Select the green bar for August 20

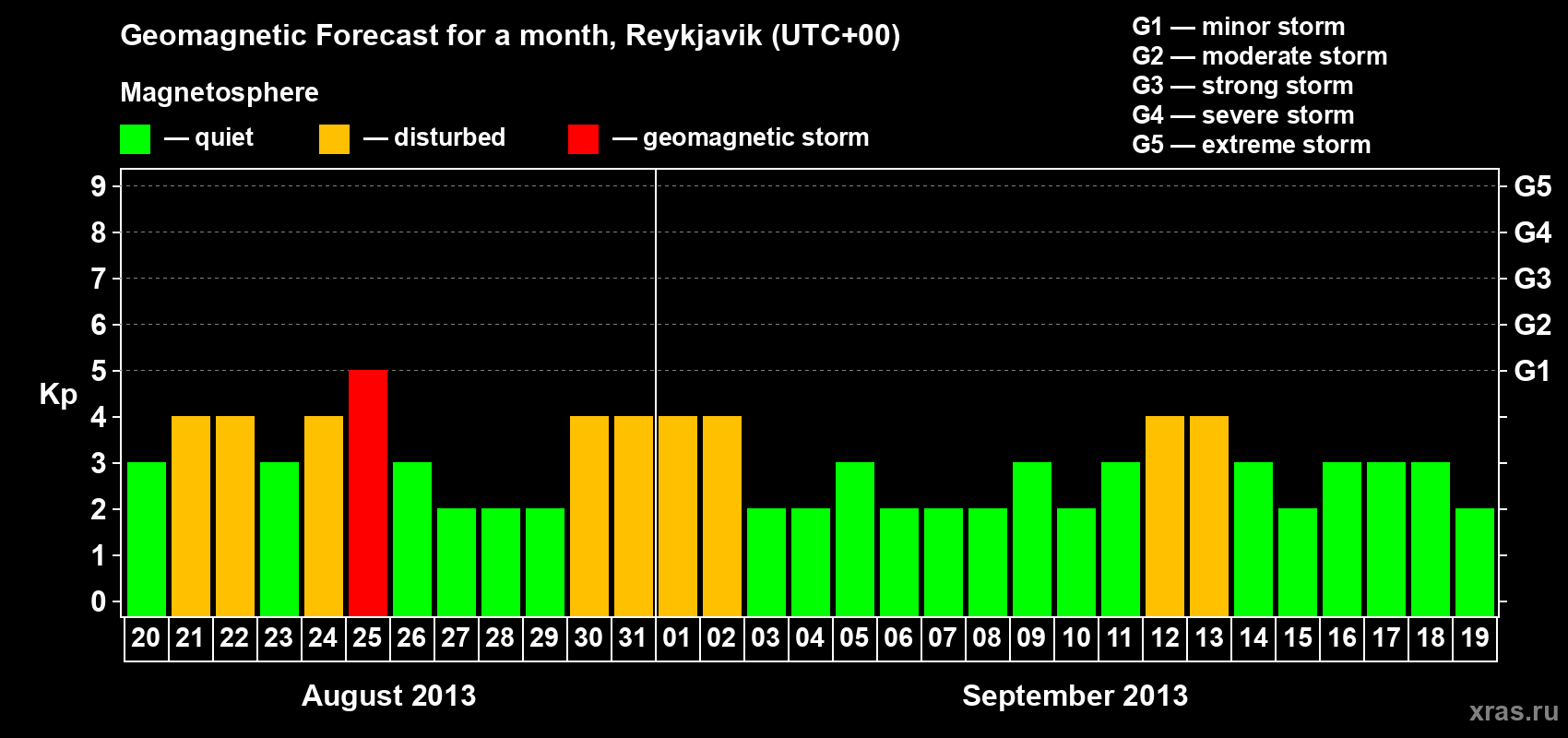(147, 540)
